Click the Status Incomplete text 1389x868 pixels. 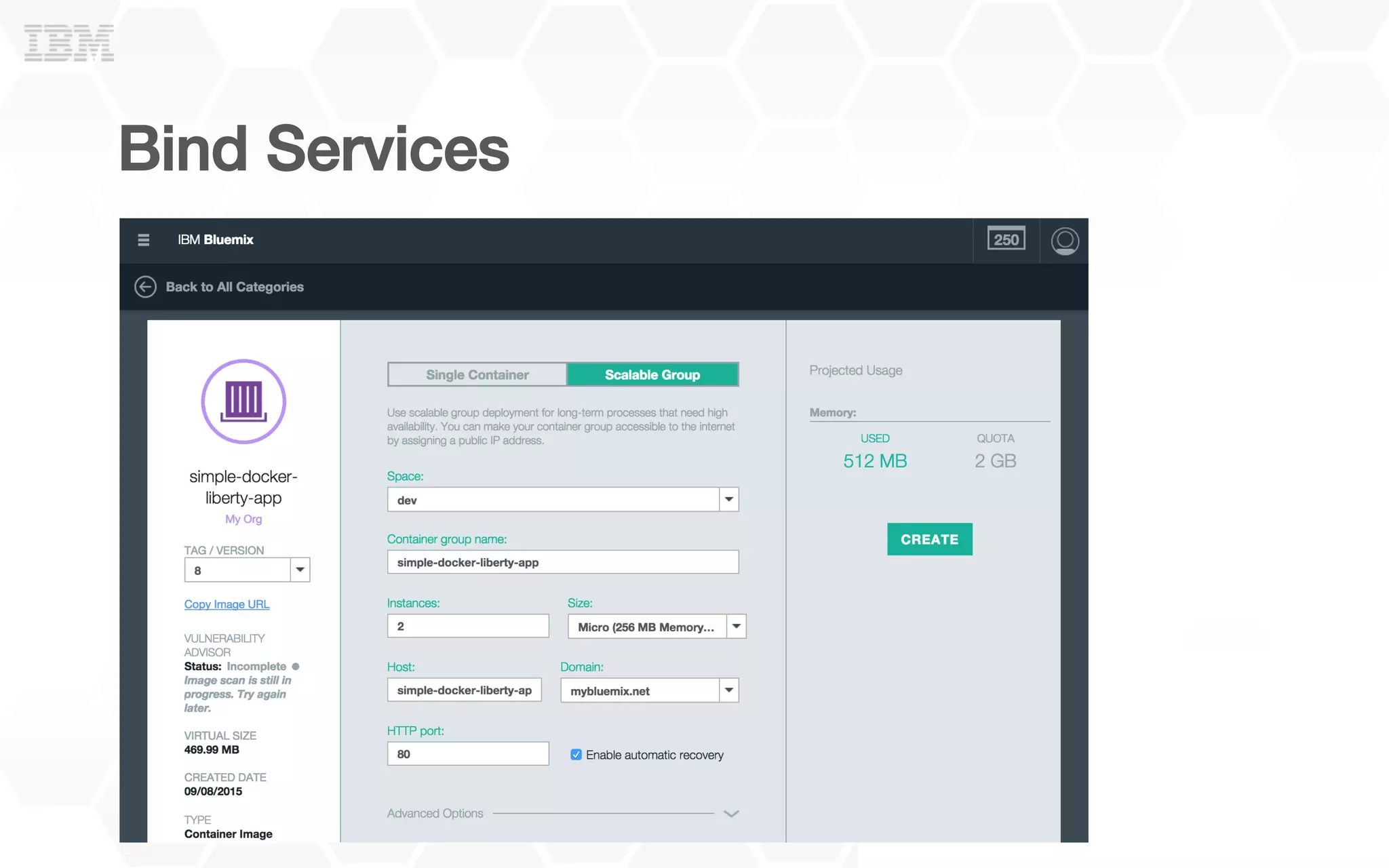click(x=235, y=667)
